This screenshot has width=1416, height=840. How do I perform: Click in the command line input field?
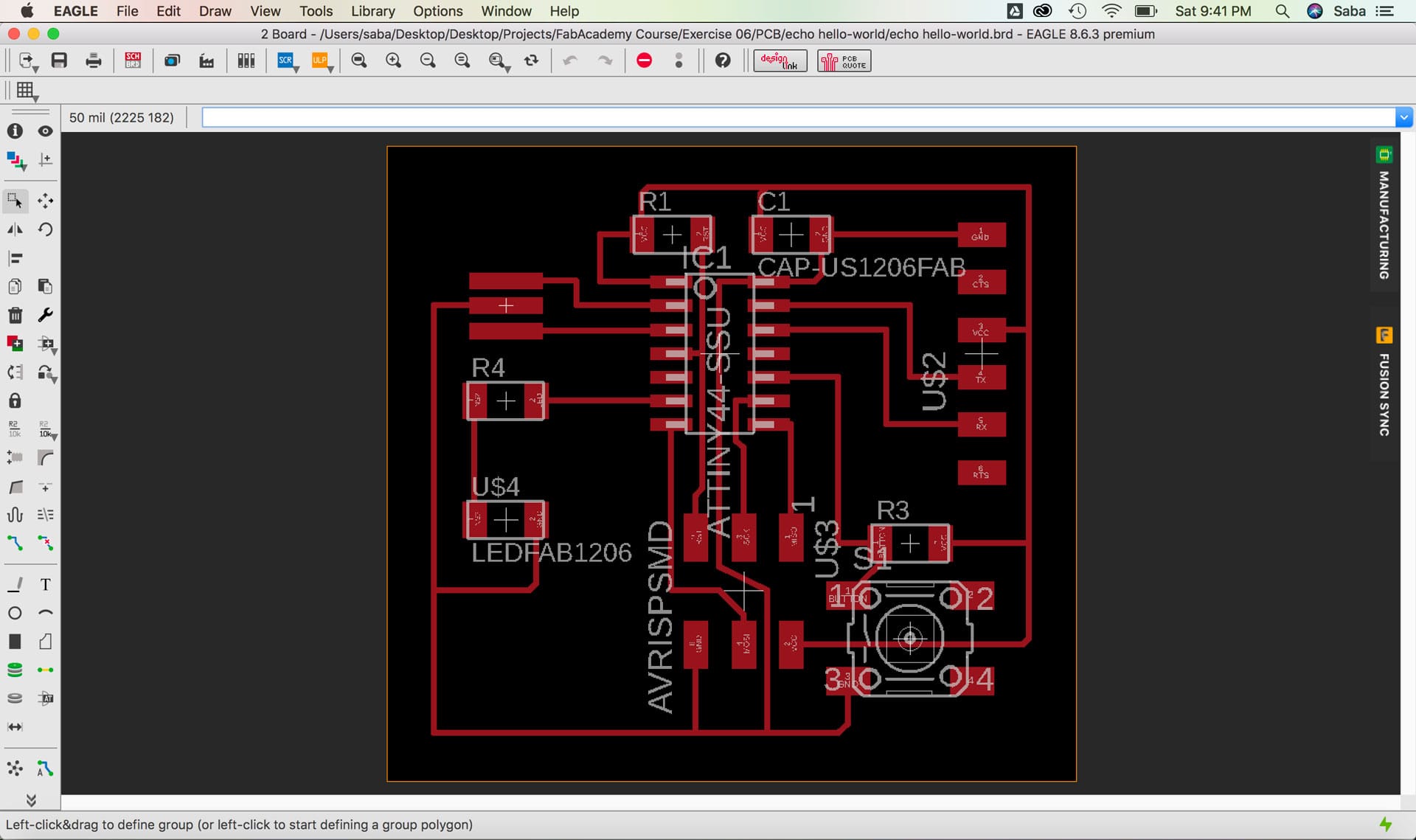click(799, 117)
